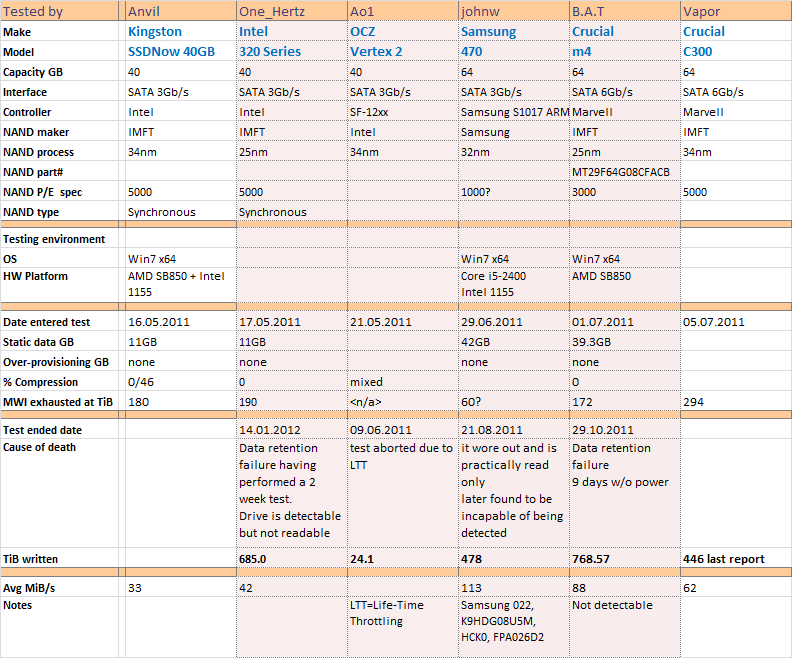This screenshot has width=792, height=658.
Task: Click the 'Static data GB' row label
Action: 38,342
